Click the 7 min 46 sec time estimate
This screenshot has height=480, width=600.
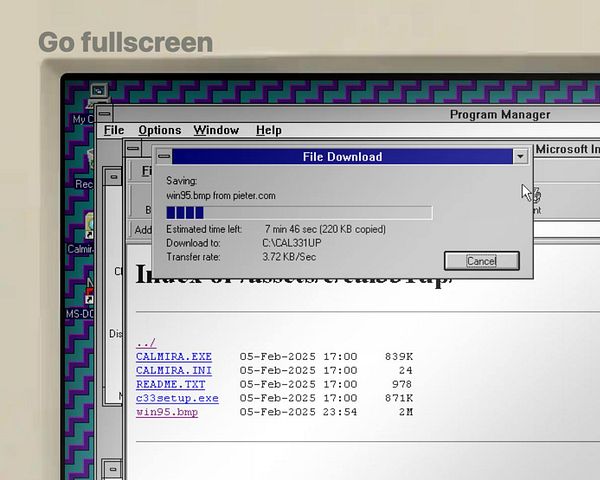click(290, 229)
